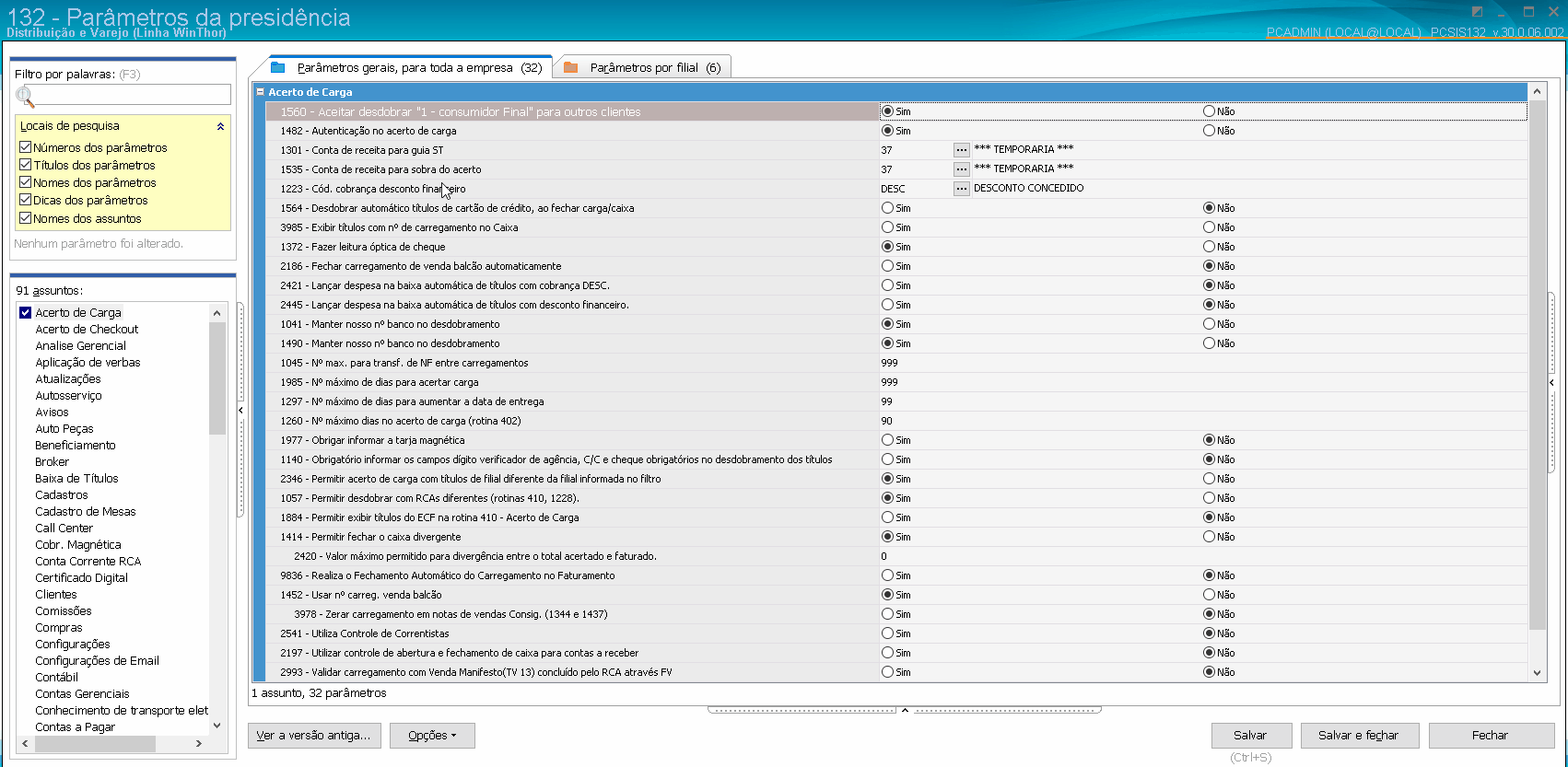Collapse the Acerto de Carga group header

[261, 92]
